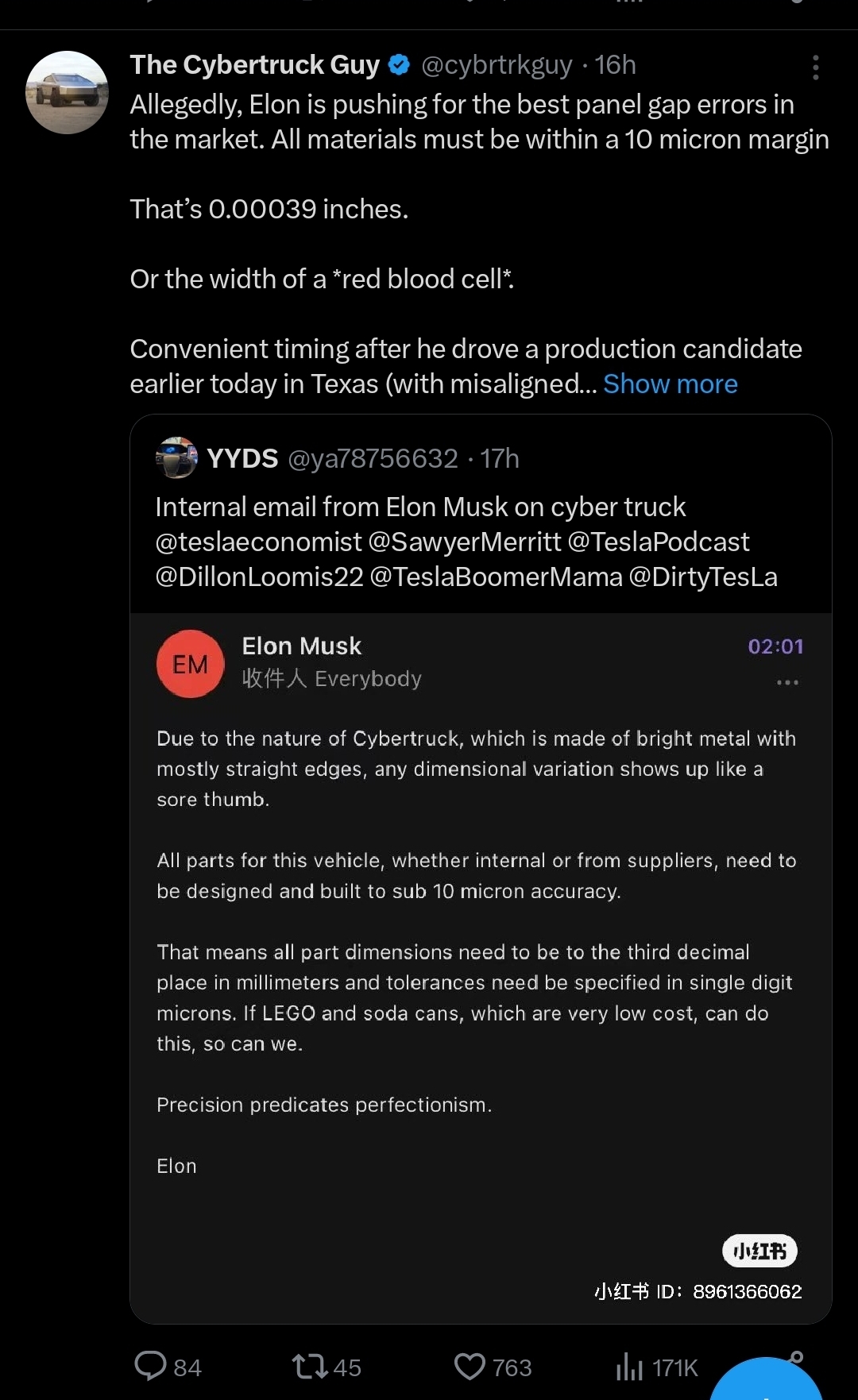Like the tweet with the heart icon

pyautogui.click(x=470, y=1367)
